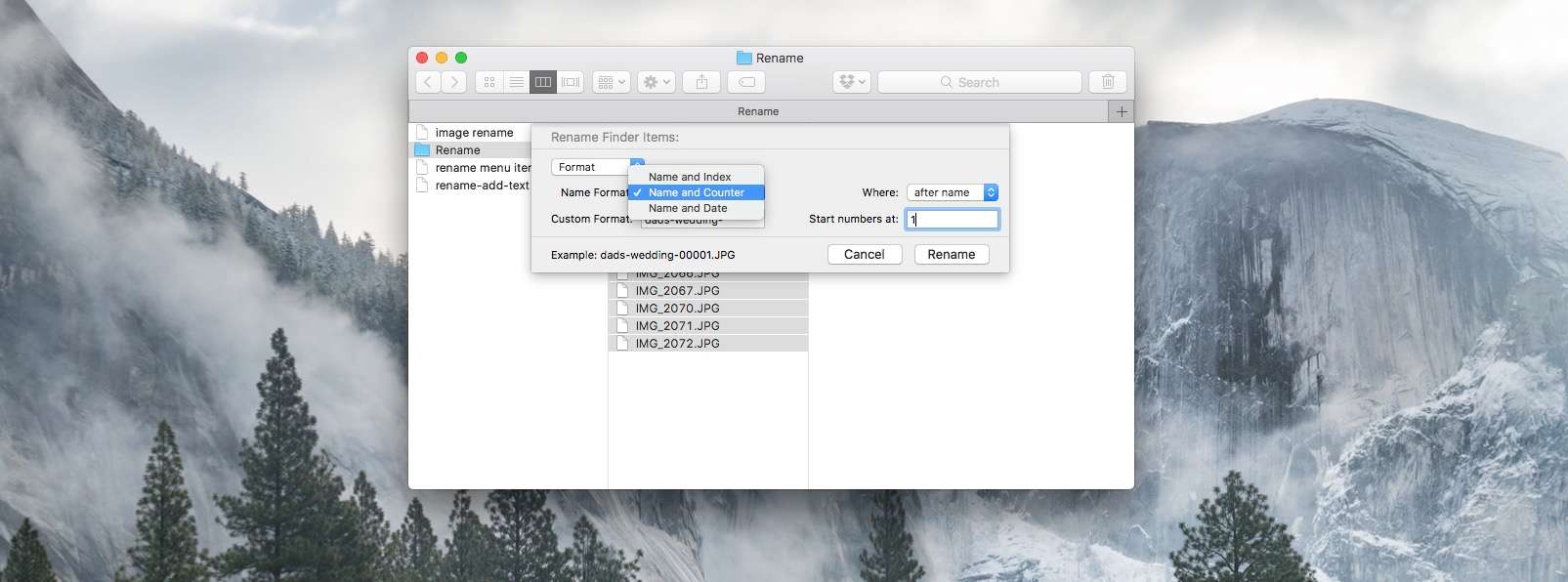Open the Action gear menu
The height and width of the screenshot is (582, 1568).
click(x=656, y=83)
